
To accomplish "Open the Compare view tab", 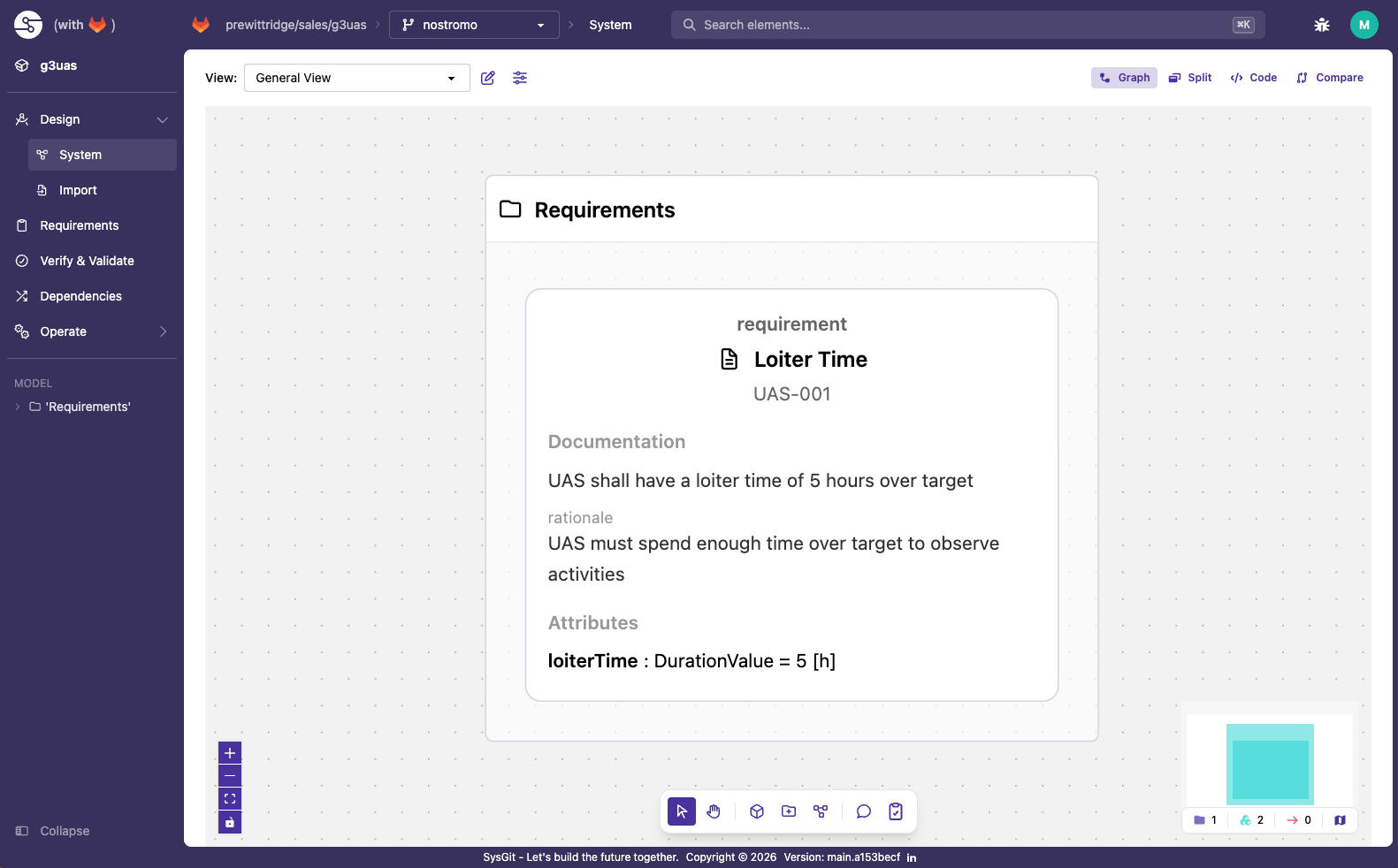I will point(1330,78).
